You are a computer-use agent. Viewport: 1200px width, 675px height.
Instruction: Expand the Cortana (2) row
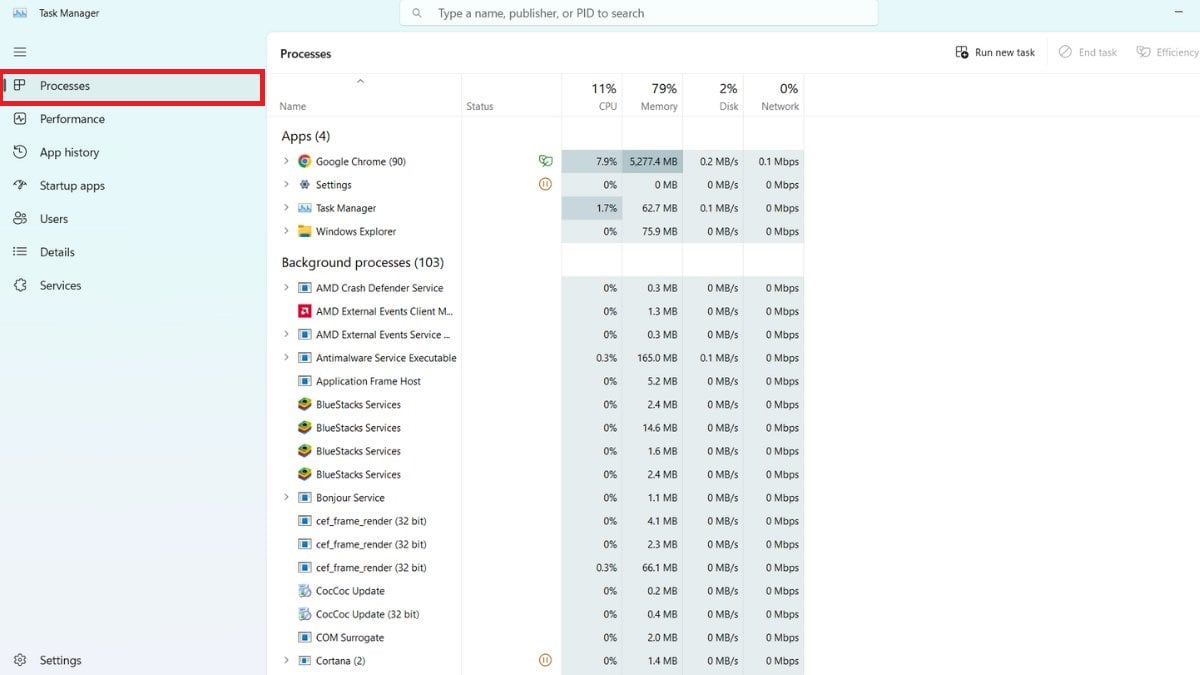(286, 660)
